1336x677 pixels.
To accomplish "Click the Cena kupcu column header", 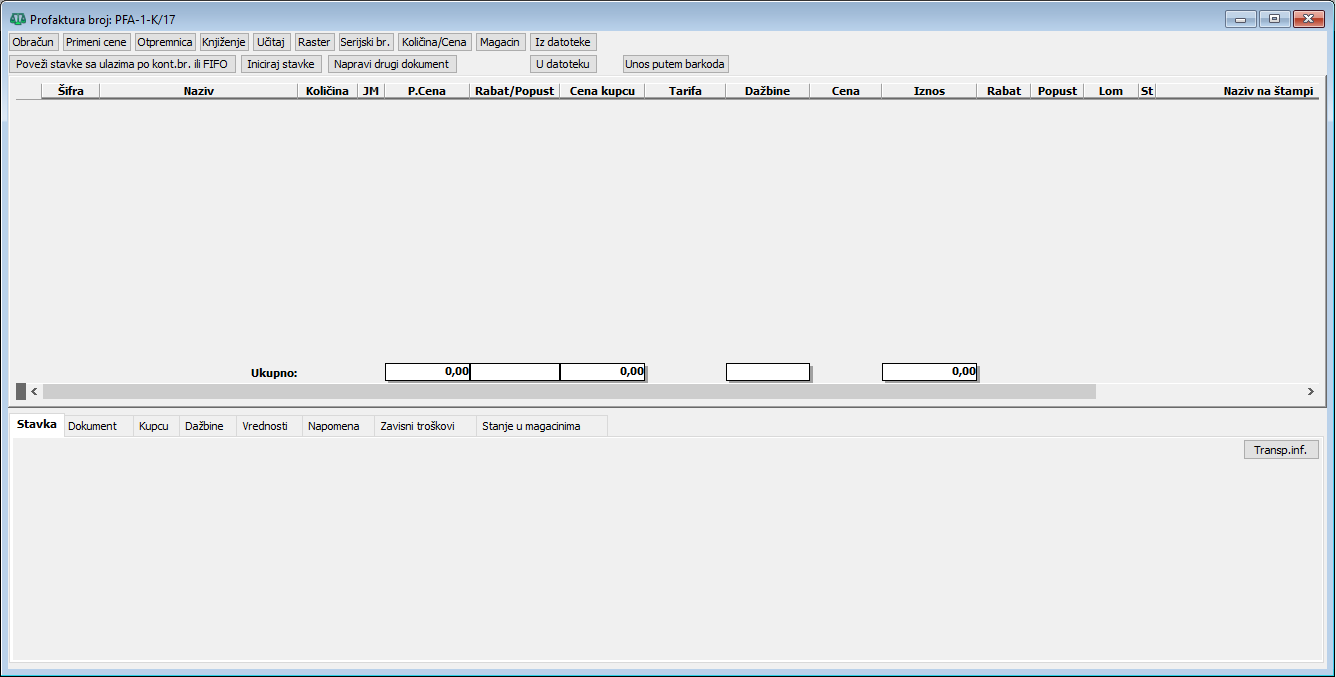I will pos(602,91).
